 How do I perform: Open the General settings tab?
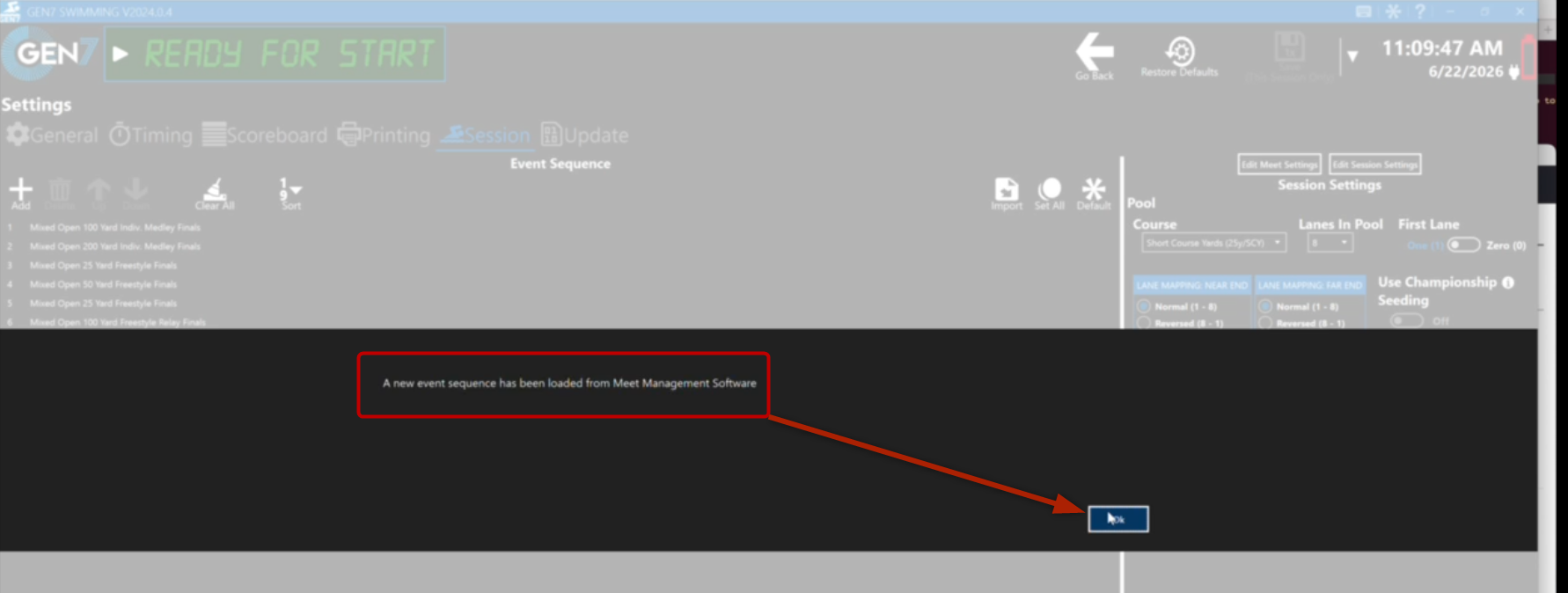tap(52, 135)
